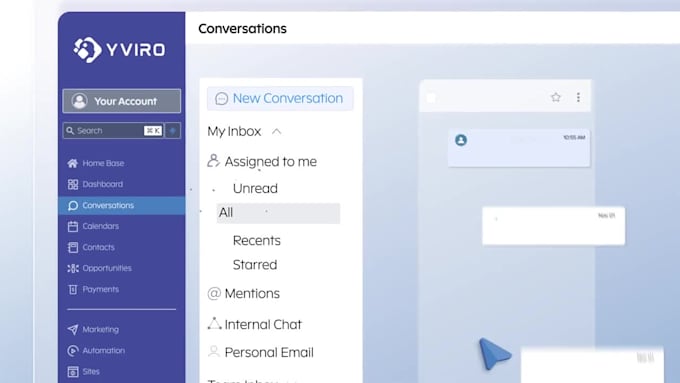The width and height of the screenshot is (680, 383).
Task: Click the Opportunities pipeline icon
Action: coord(72,268)
